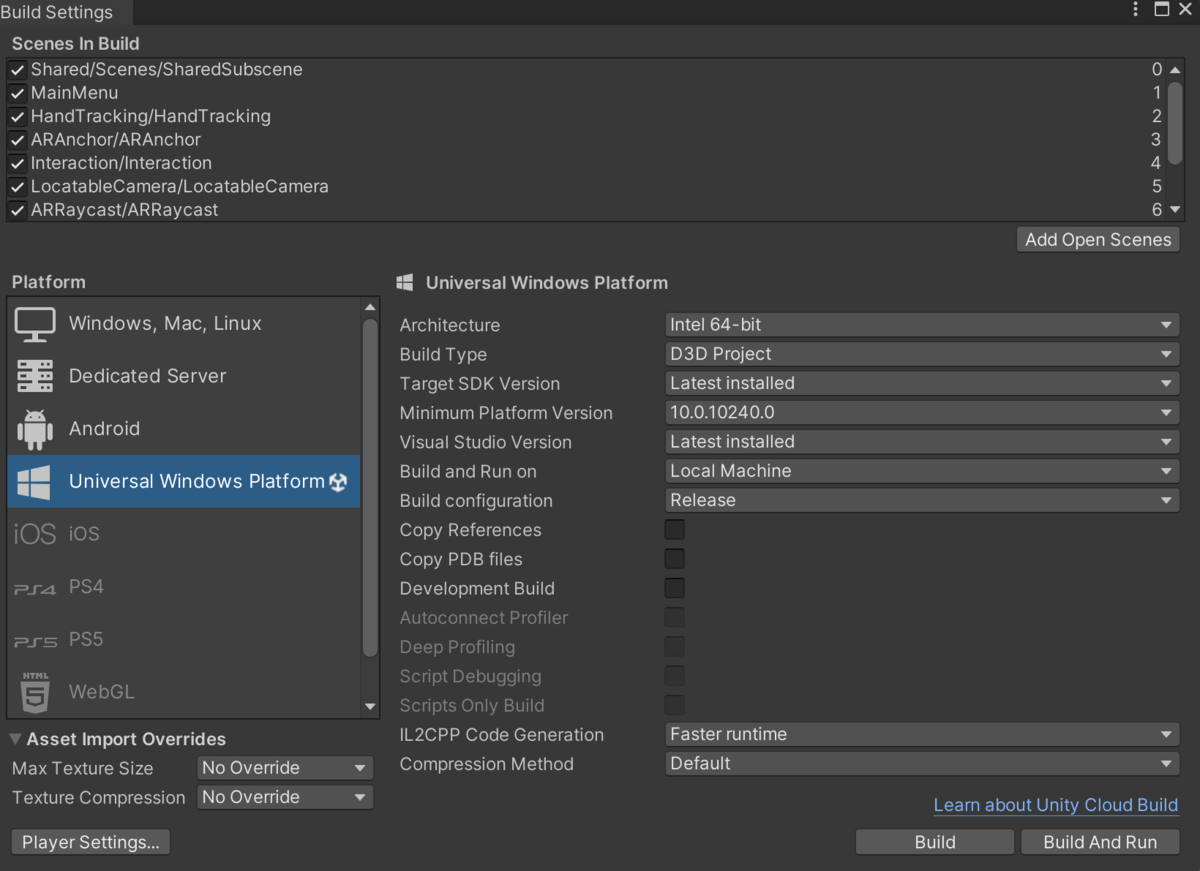Open the Target SDK Version dropdown
Screen dimensions: 1200x871
[922, 383]
